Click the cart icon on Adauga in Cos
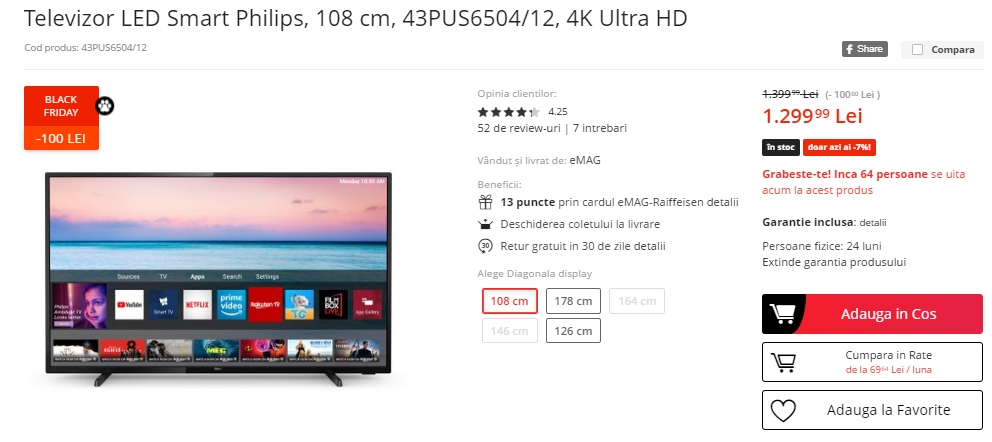Viewport: 992px width, 442px height. 783,314
